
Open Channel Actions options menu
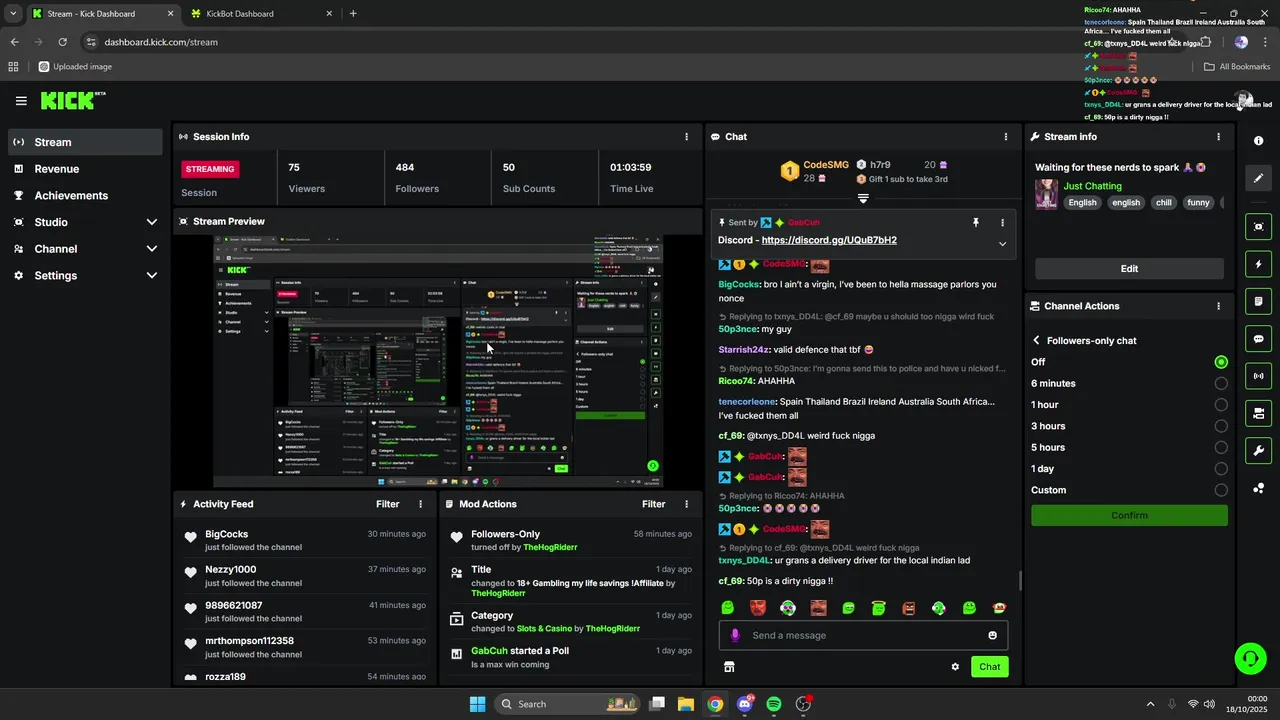tap(1218, 306)
